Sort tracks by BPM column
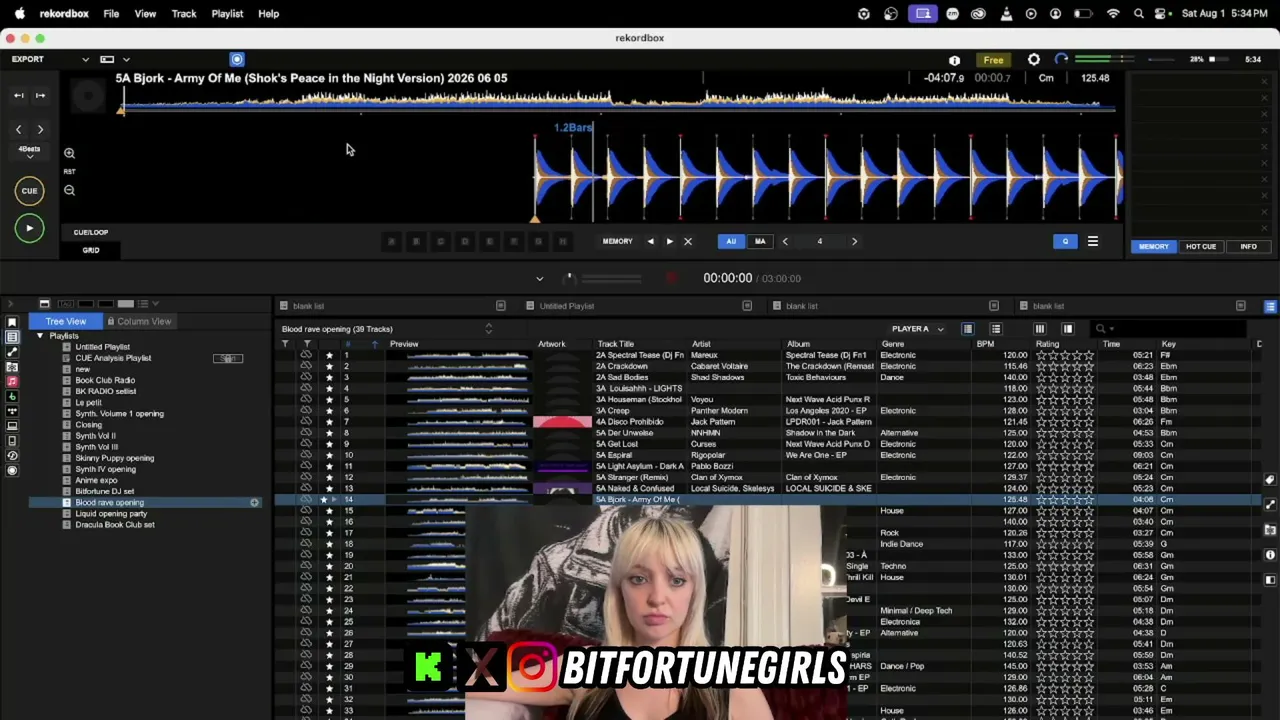Image resolution: width=1280 pixels, height=720 pixels. (985, 344)
